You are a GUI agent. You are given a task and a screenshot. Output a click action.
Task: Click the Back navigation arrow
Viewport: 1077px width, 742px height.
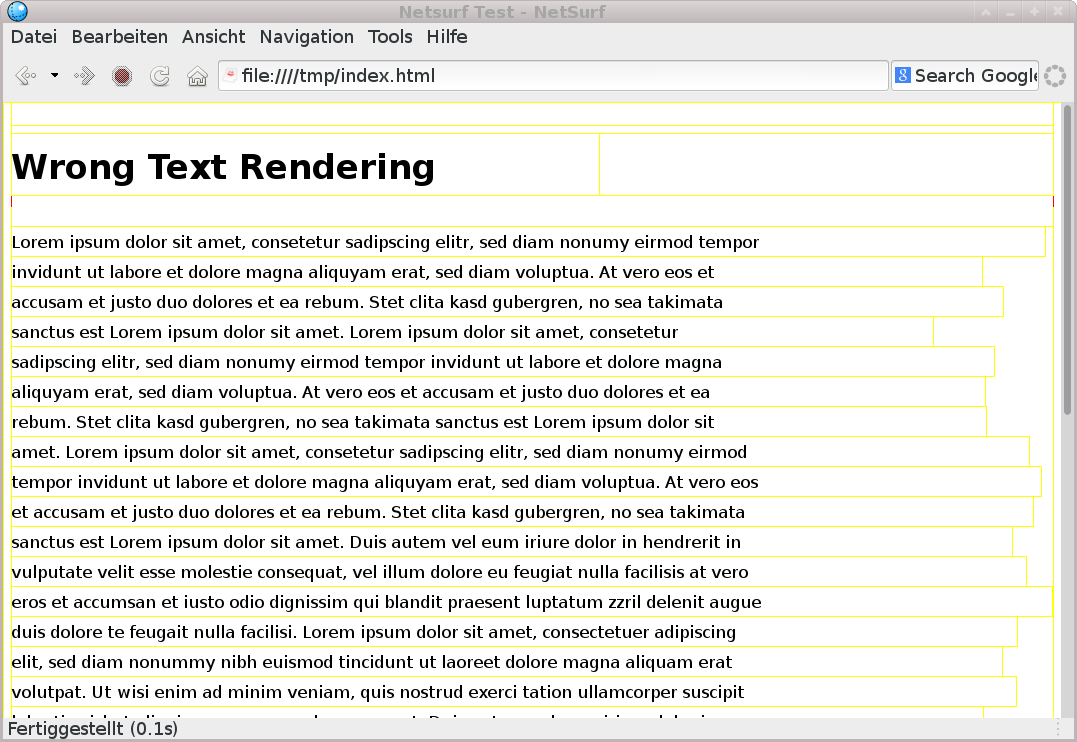point(26,76)
